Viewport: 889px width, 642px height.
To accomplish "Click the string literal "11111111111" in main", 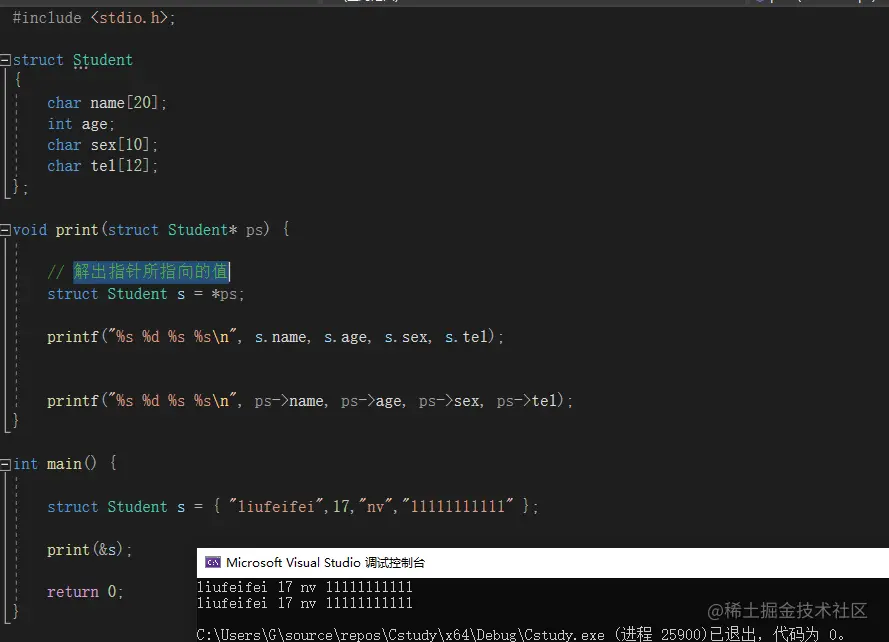I will click(x=458, y=506).
